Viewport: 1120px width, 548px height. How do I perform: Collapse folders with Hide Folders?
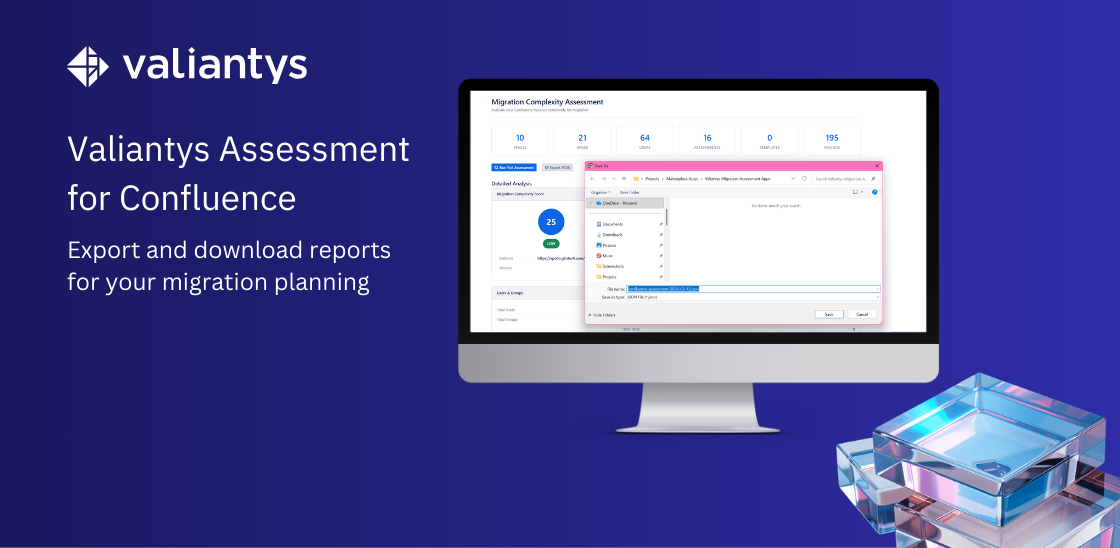point(601,315)
